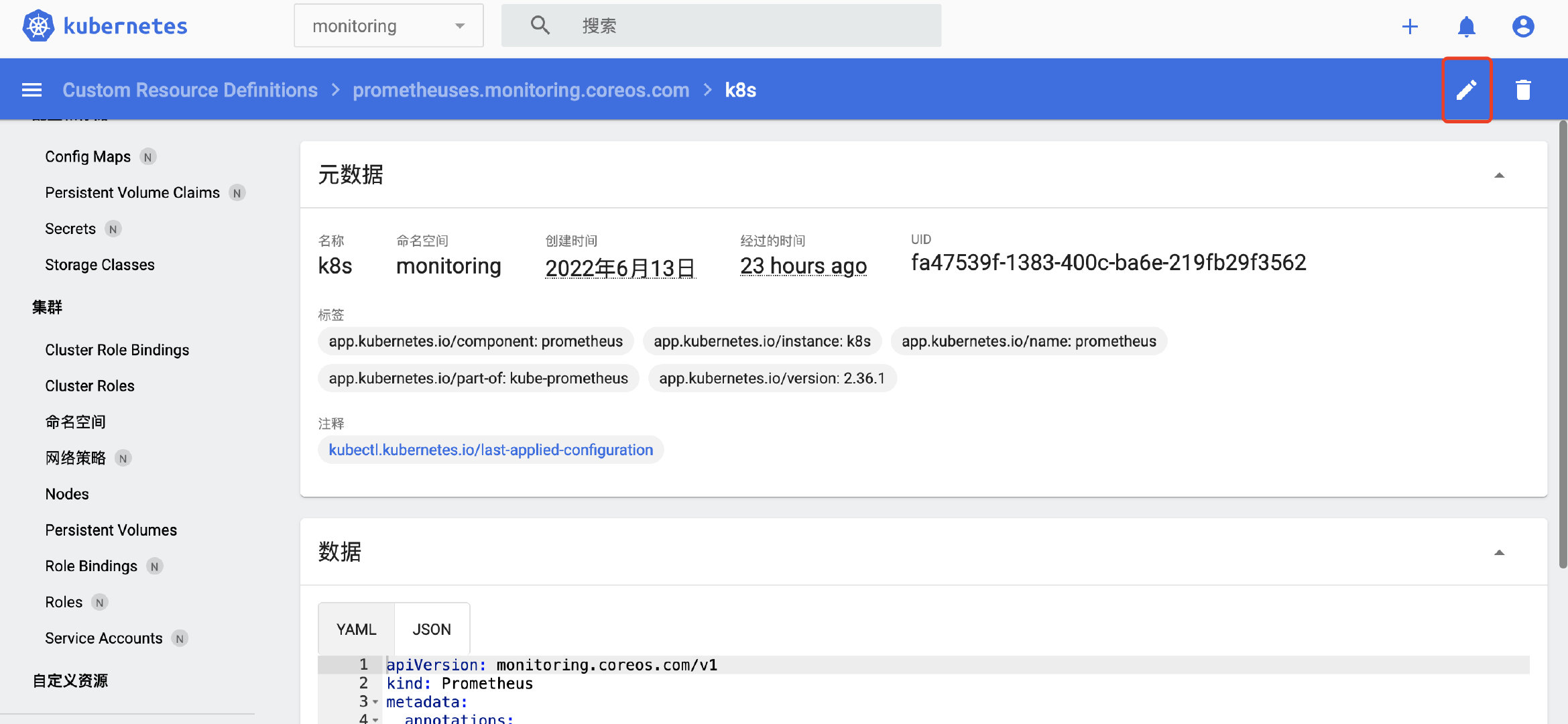This screenshot has width=1568, height=724.
Task: Open the user account icon
Action: click(x=1522, y=26)
